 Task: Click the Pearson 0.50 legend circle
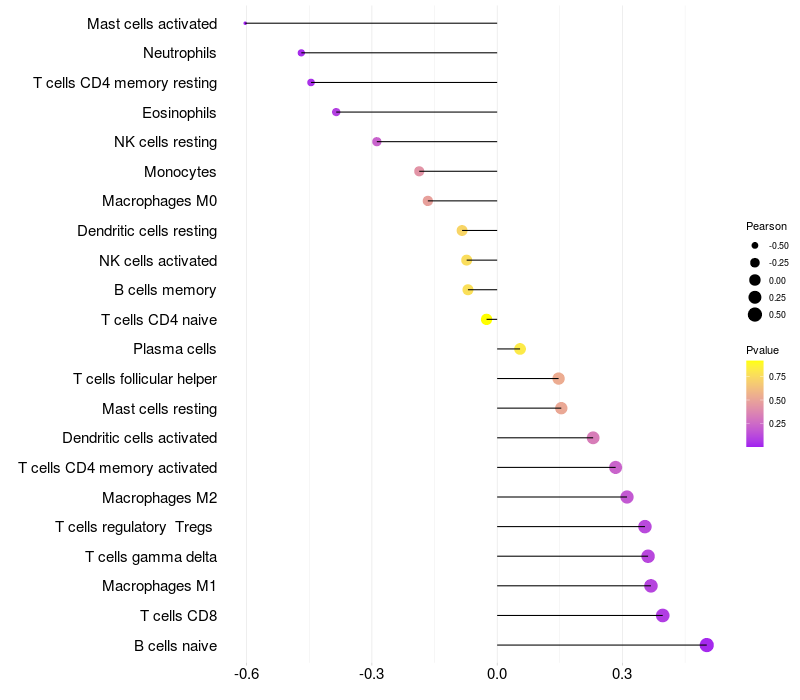[x=755, y=315]
